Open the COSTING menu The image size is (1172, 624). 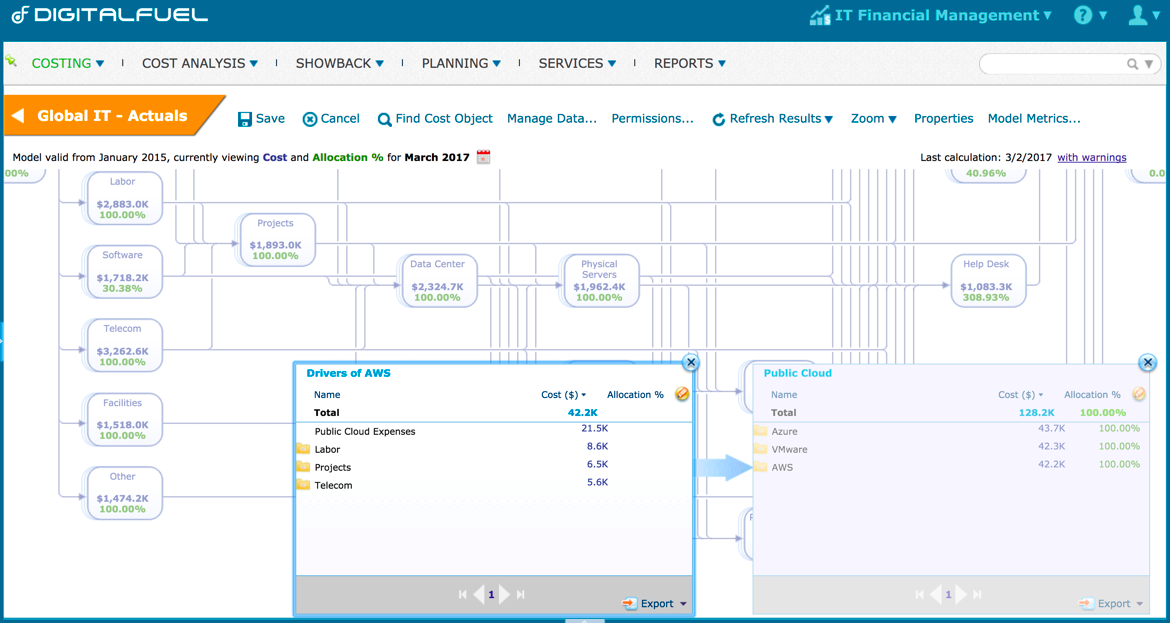pos(67,64)
